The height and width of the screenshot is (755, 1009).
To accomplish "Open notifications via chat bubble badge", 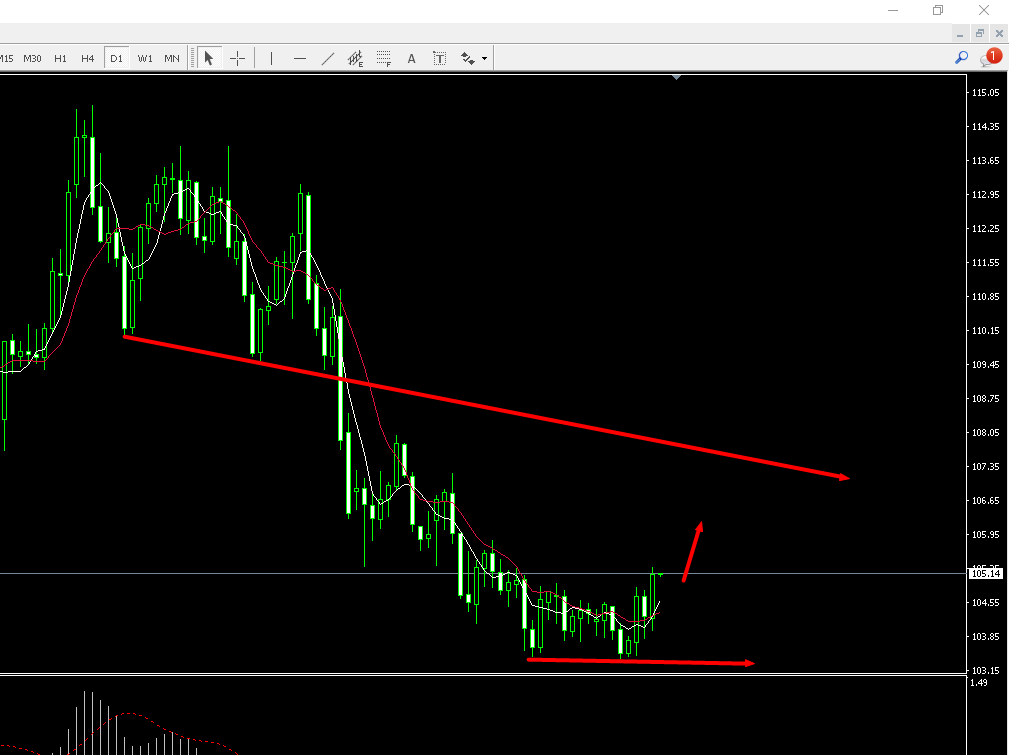I will 992,56.
